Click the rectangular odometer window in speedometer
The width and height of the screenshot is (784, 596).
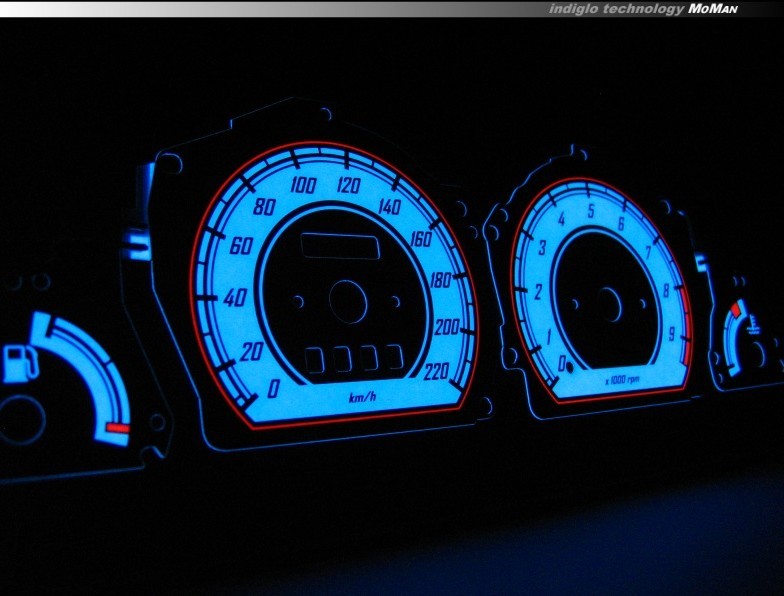point(339,246)
